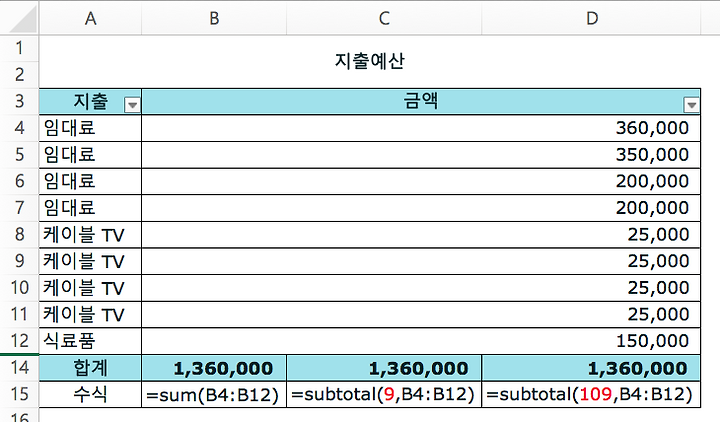The image size is (720, 422).
Task: Select column A header
Action: (90, 18)
